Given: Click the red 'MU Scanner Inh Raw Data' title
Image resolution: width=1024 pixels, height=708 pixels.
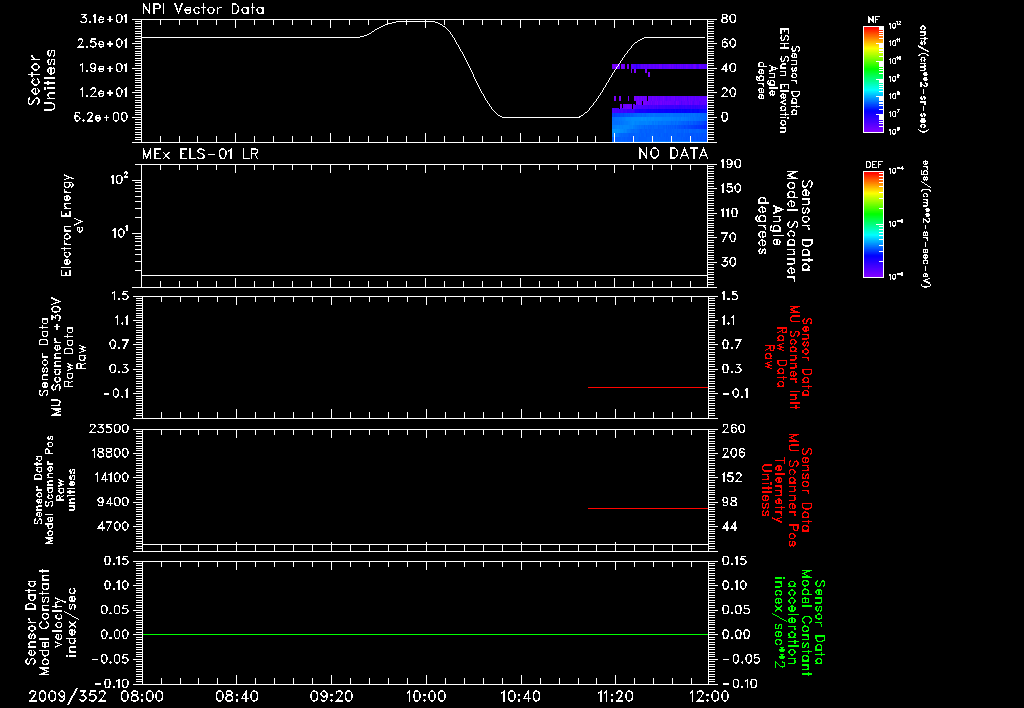Looking at the screenshot, I should tap(787, 357).
